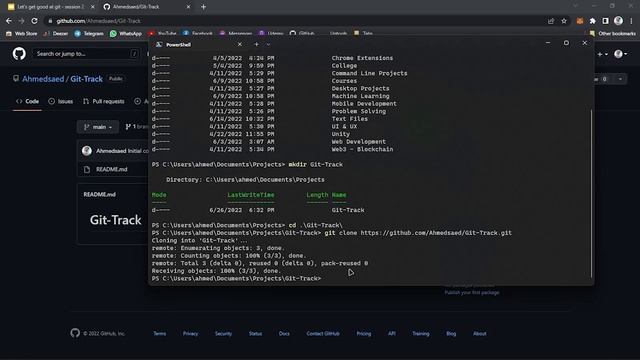640x360 pixels.
Task: Open the Terms footer link
Action: [160, 333]
